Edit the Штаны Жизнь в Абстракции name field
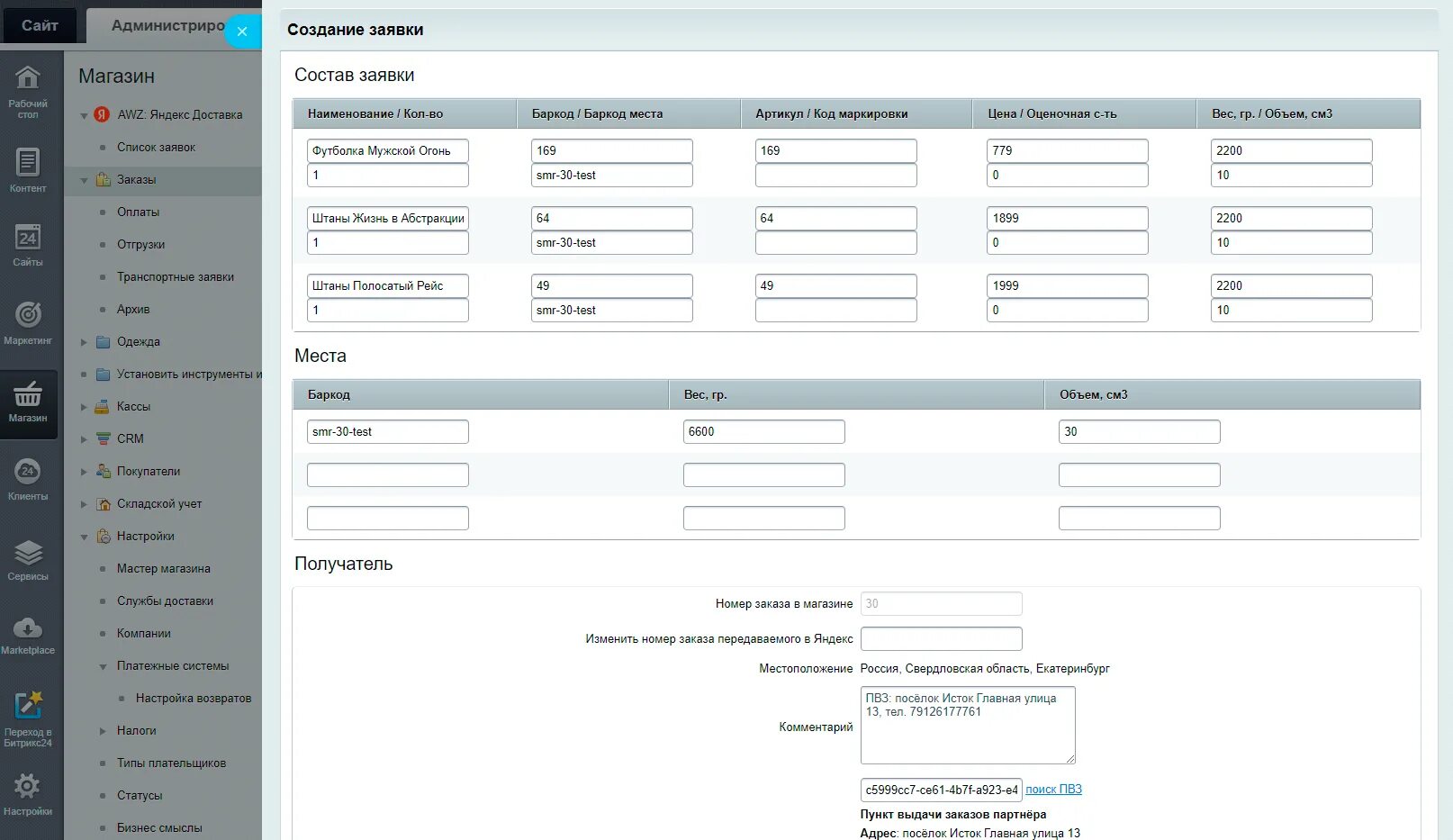 click(388, 218)
